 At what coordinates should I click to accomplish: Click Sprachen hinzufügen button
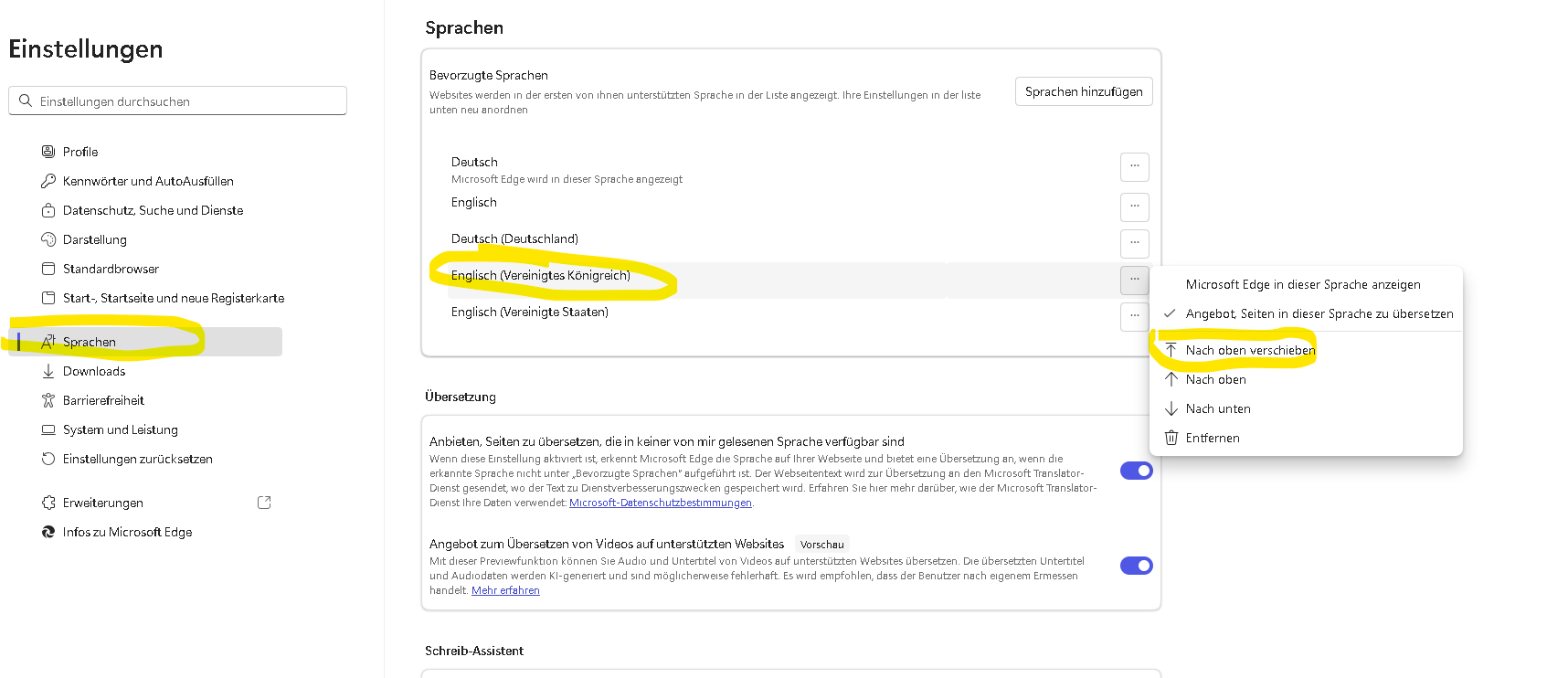[1084, 91]
